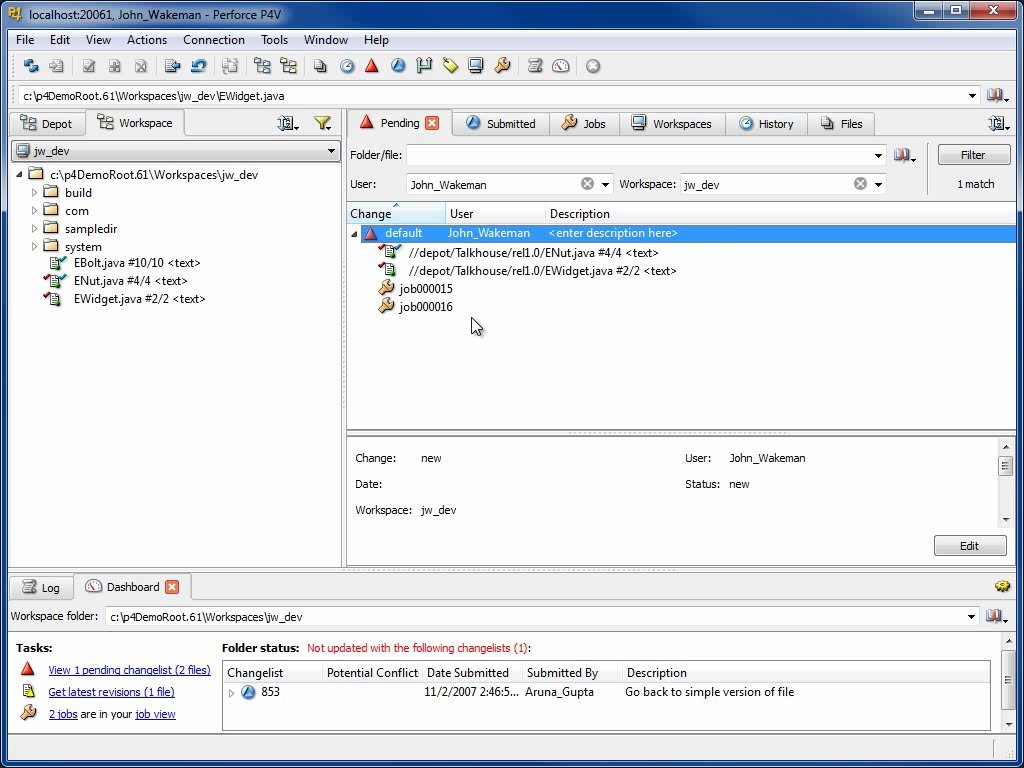This screenshot has height=768, width=1024.
Task: Clear the User field John_Wakeman
Action: 587,184
